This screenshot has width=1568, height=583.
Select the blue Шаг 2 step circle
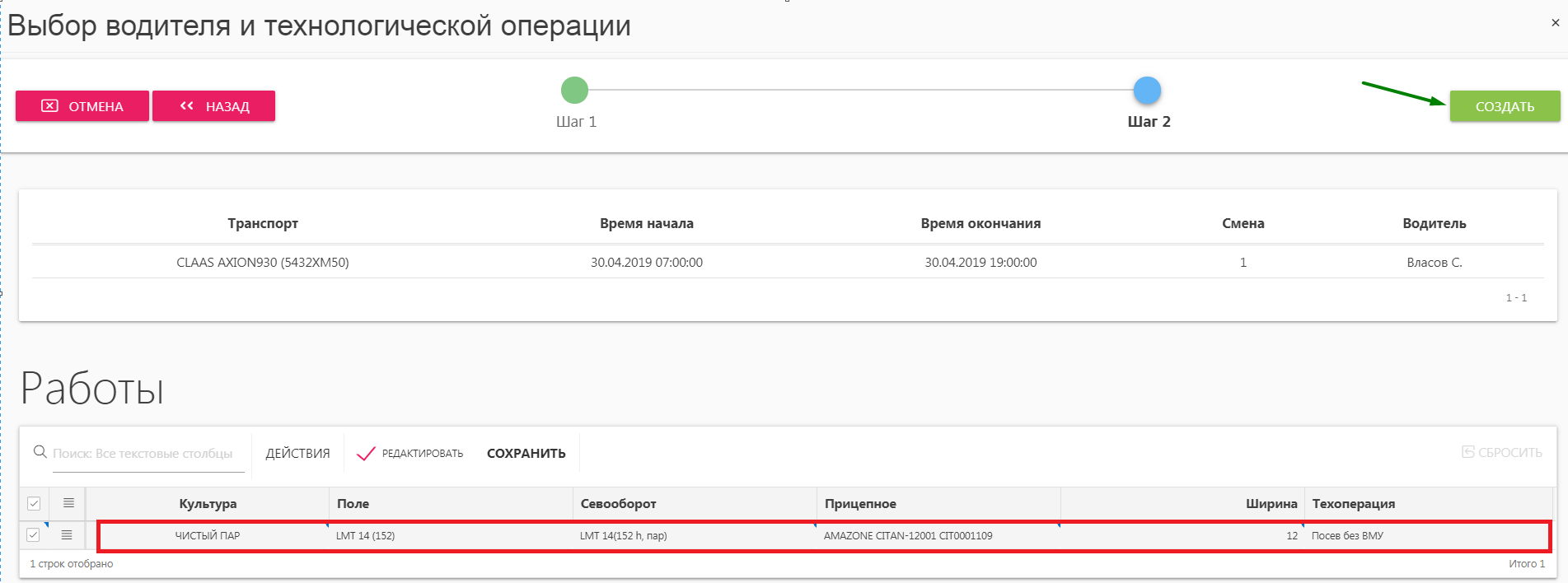1147,90
